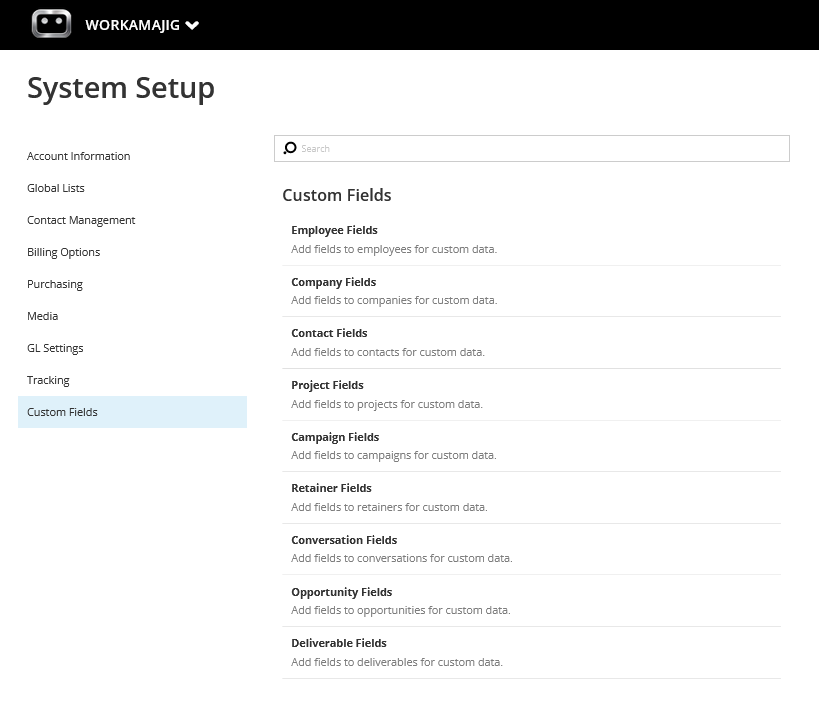The height and width of the screenshot is (704, 819).
Task: Open Opportunity Fields link
Action: 342,592
